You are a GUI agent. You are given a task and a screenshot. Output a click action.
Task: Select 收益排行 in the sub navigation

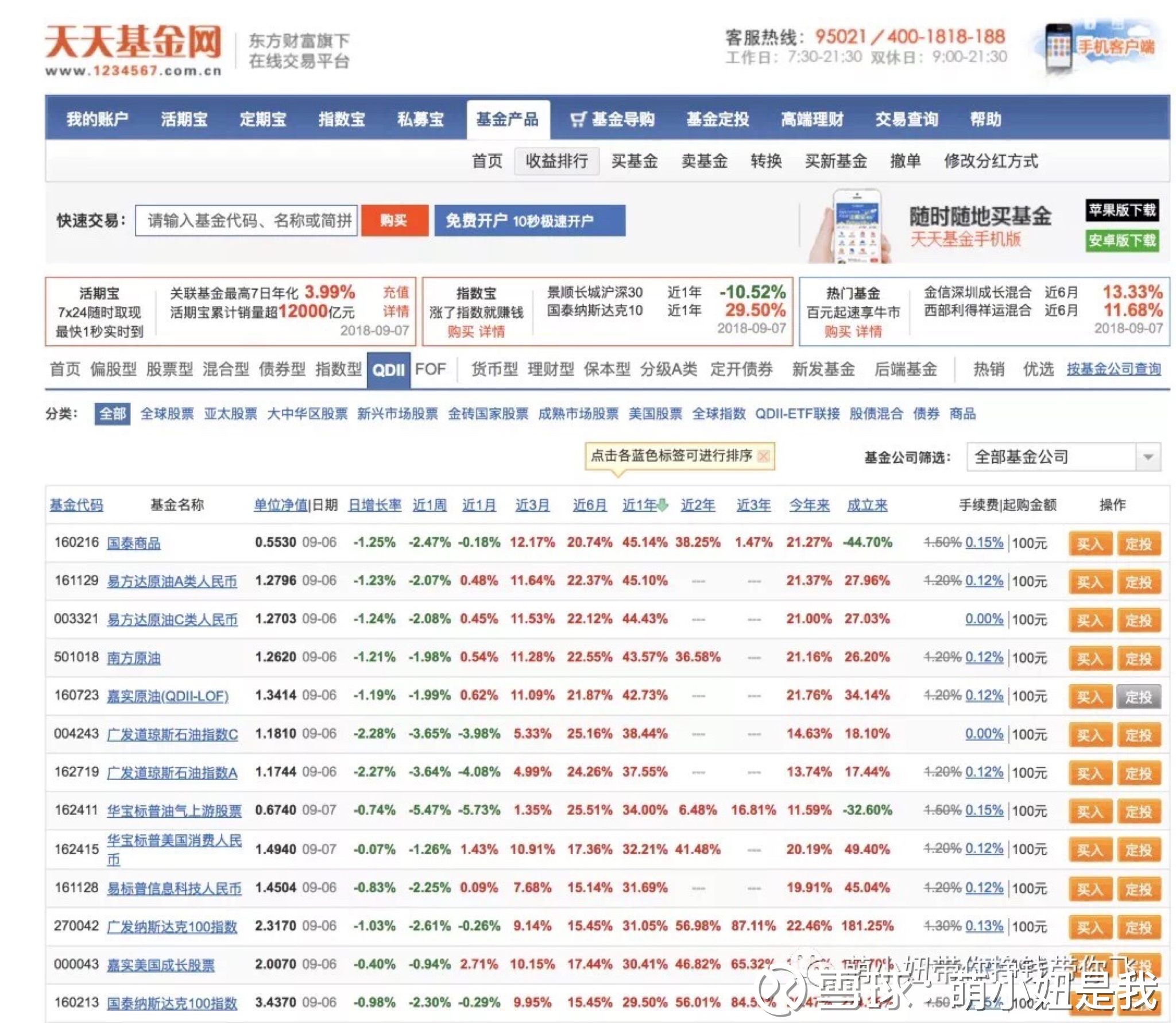(556, 161)
